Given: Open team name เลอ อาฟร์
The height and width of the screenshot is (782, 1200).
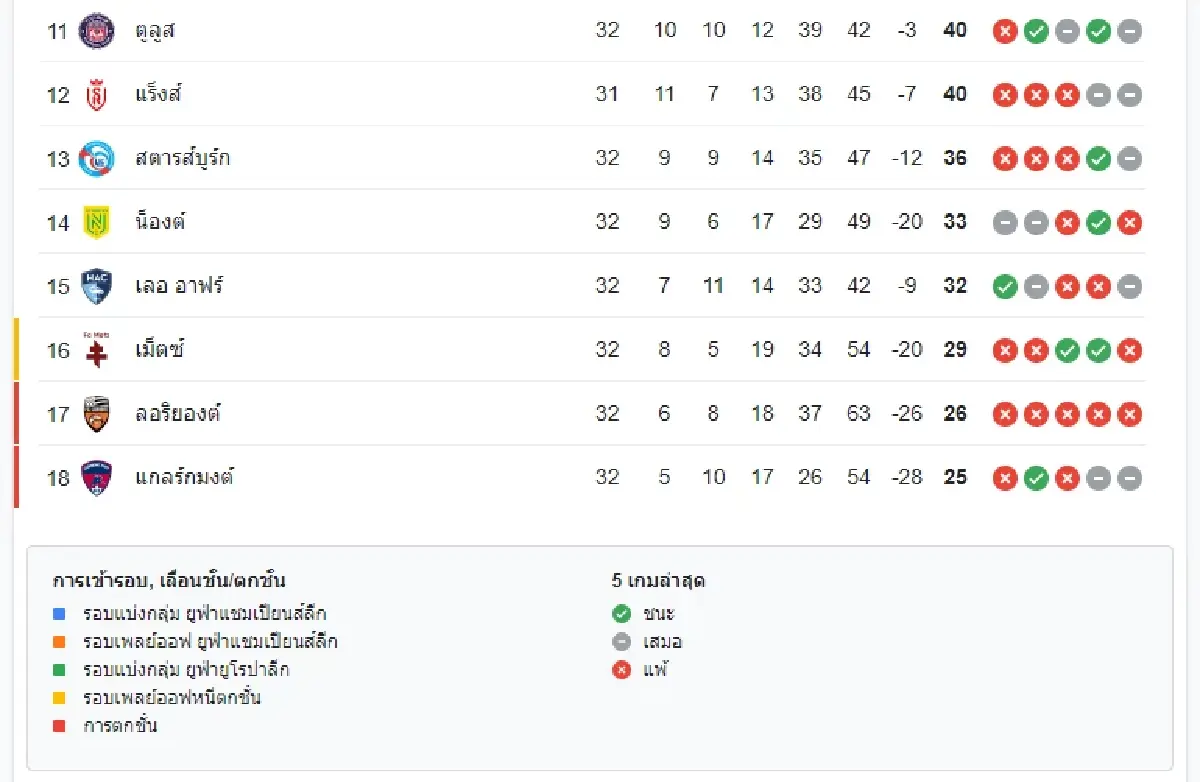Looking at the screenshot, I should pos(179,286).
